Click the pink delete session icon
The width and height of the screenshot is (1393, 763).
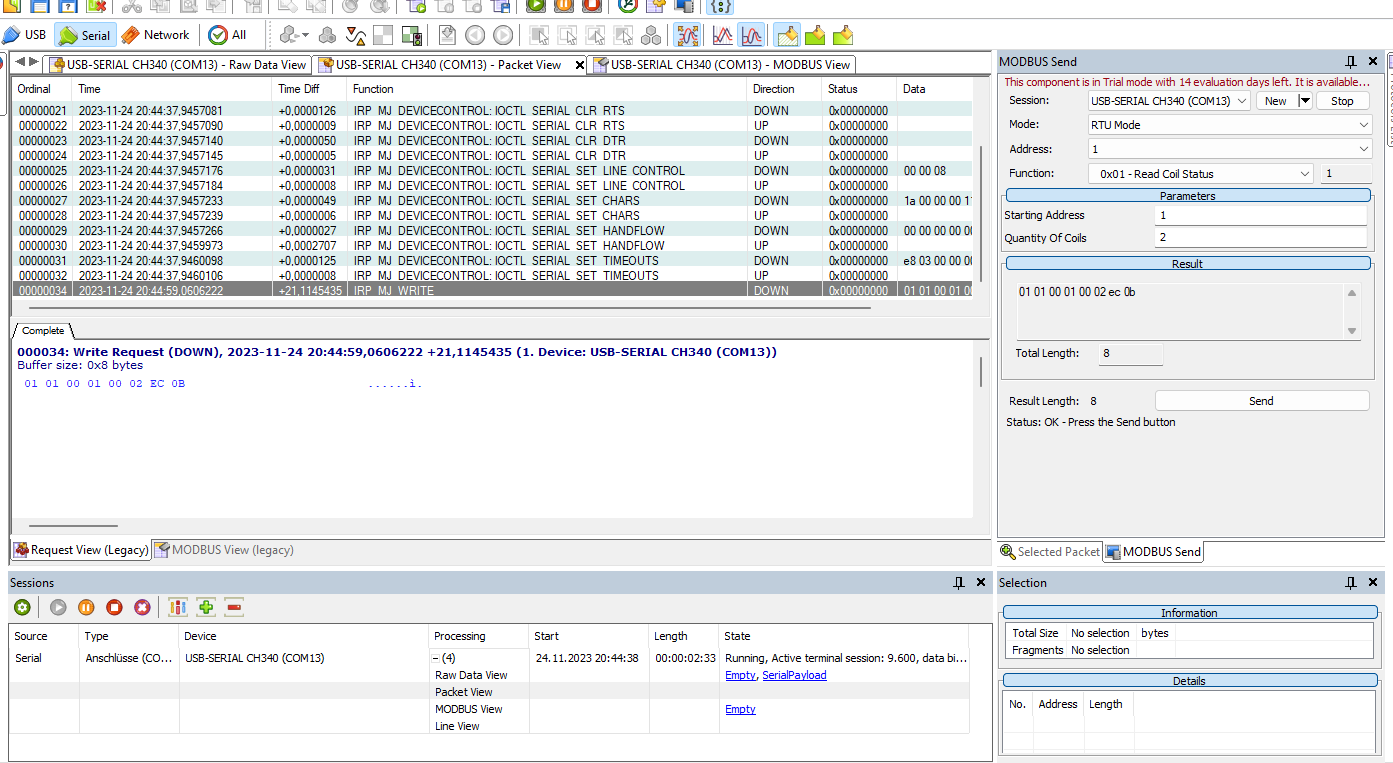click(x=142, y=607)
